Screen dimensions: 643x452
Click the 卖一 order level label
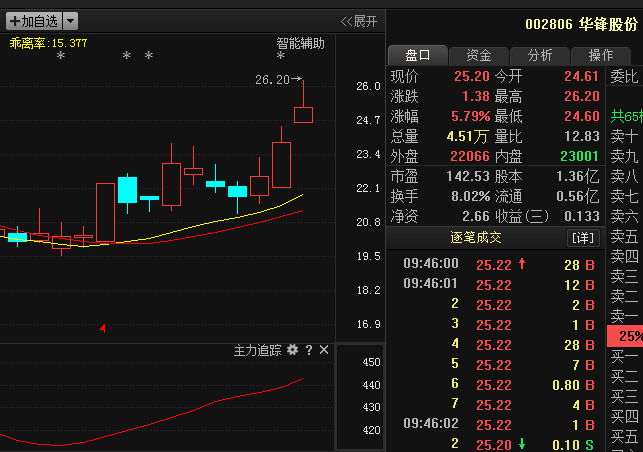(624, 317)
